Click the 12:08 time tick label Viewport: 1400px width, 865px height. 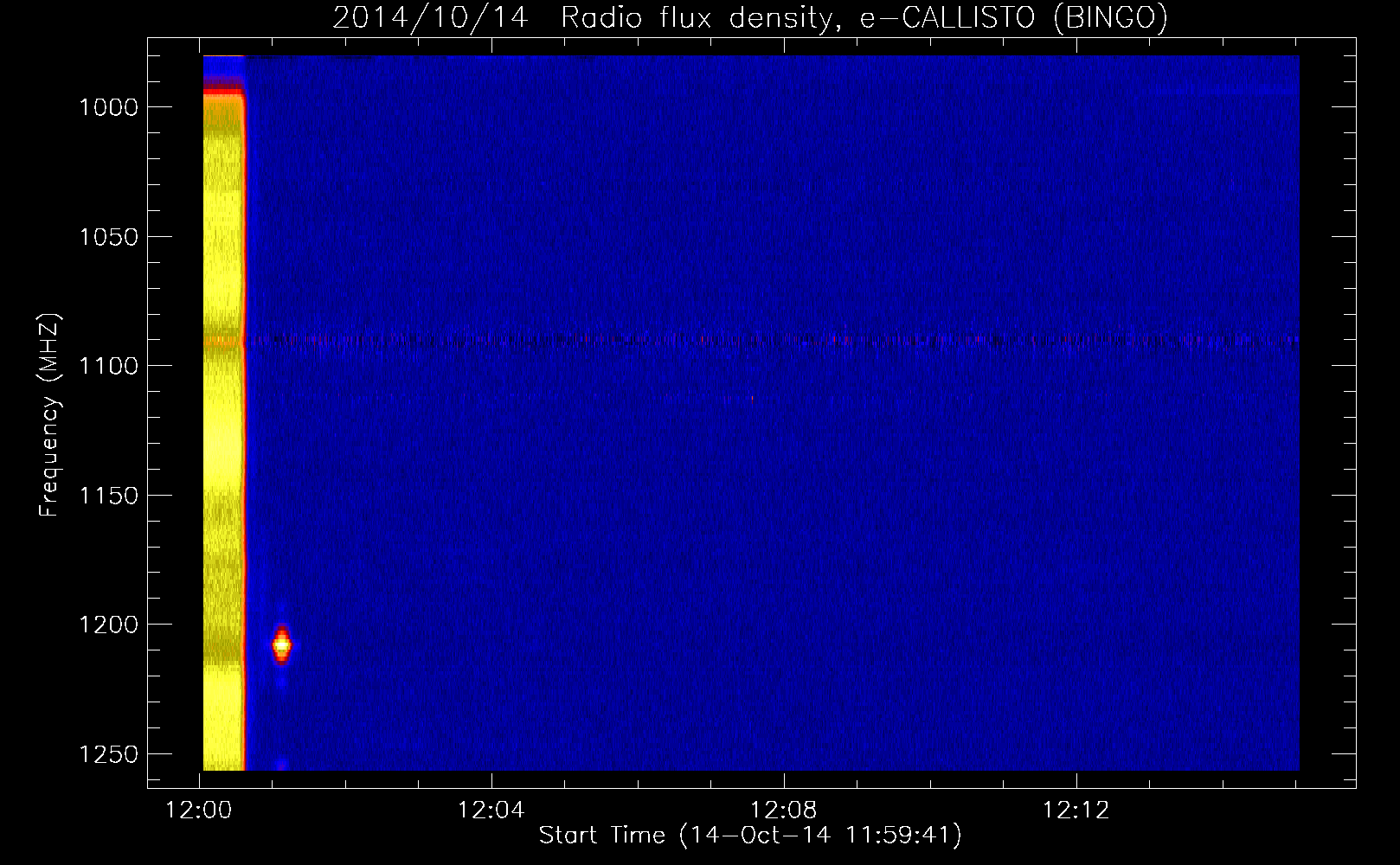point(784,811)
